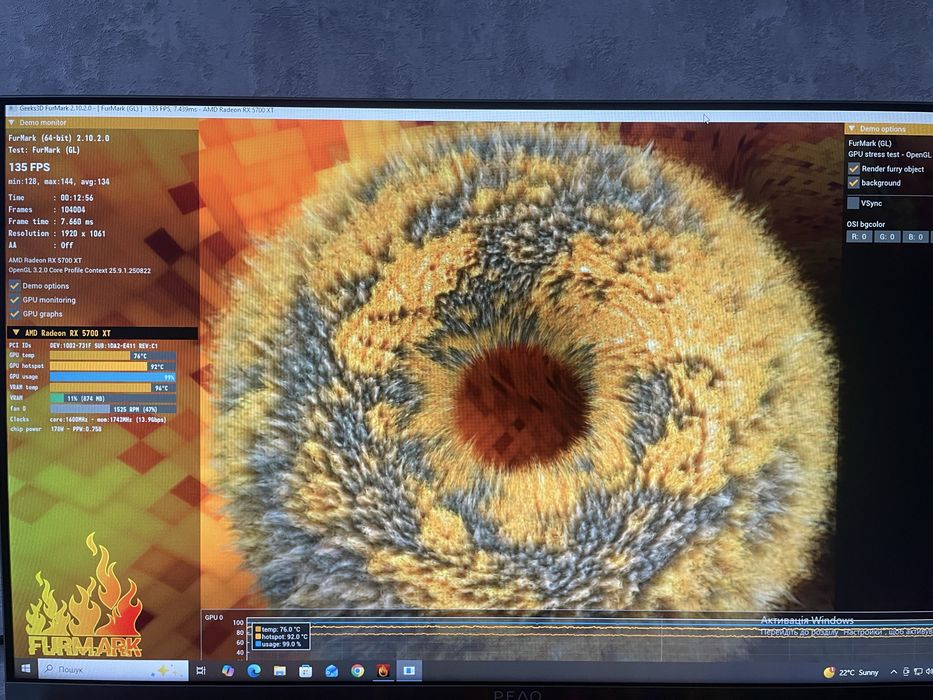Open the Mail app from the taskbar

coord(331,671)
